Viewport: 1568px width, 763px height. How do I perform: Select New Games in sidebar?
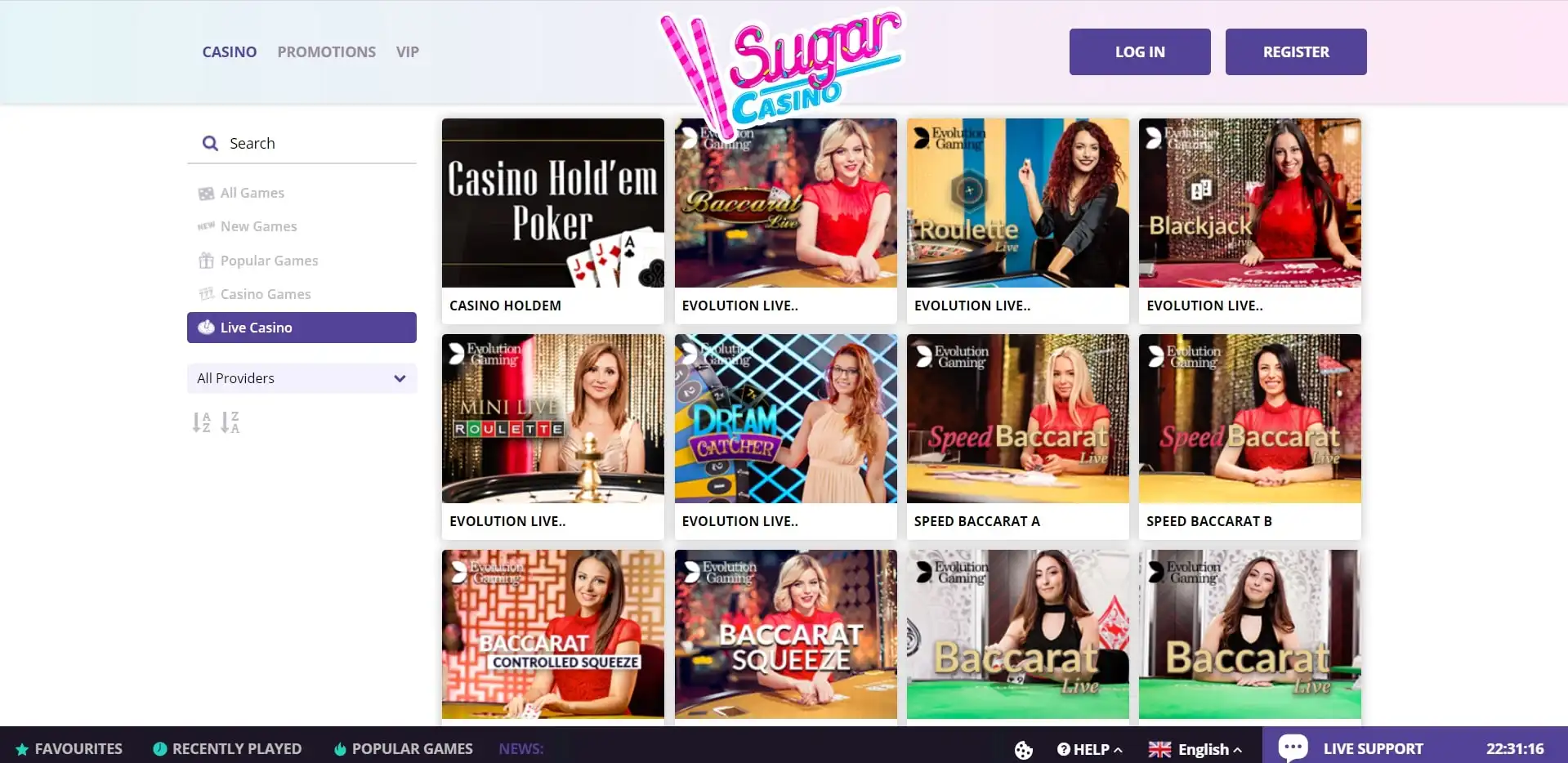tap(258, 226)
